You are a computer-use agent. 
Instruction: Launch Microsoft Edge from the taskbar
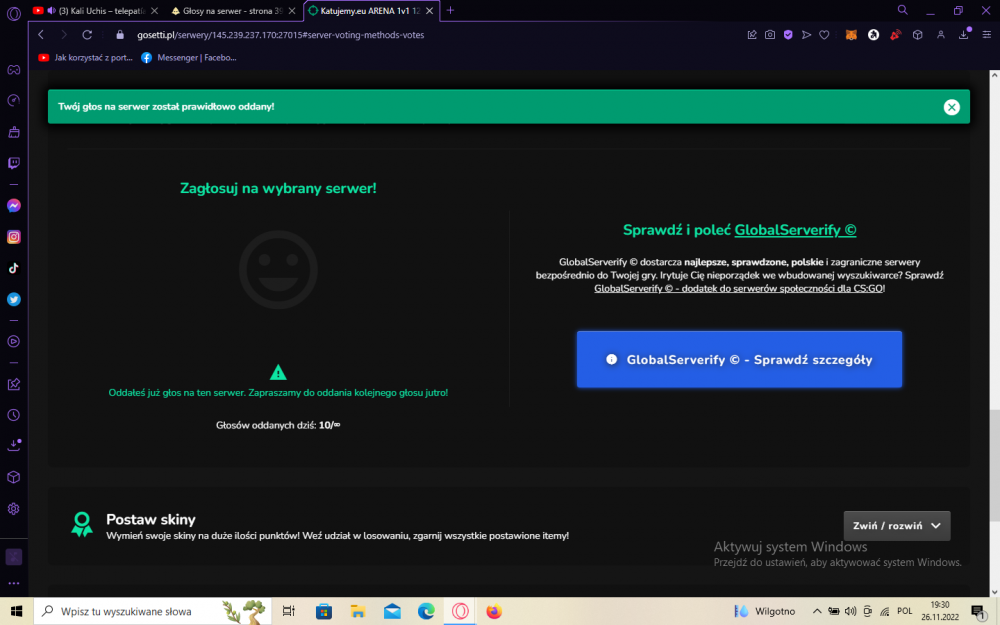(426, 611)
